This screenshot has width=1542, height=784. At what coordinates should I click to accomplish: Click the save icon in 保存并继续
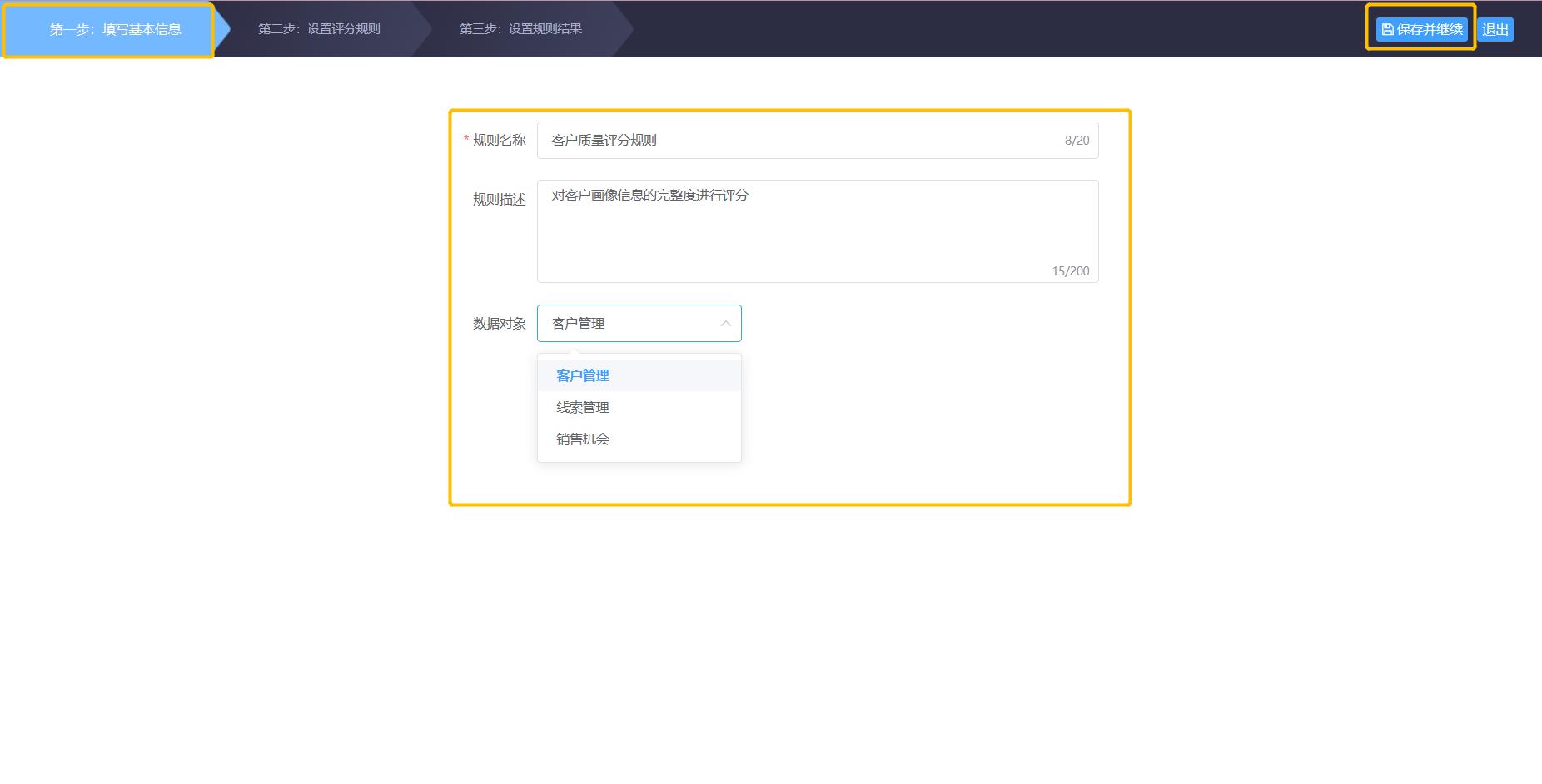(1387, 30)
